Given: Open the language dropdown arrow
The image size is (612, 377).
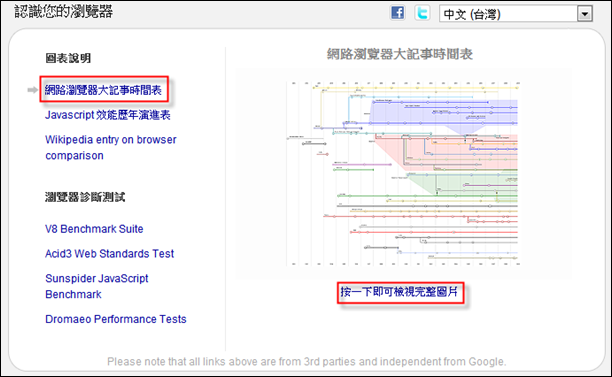Looking at the screenshot, I should click(x=584, y=14).
